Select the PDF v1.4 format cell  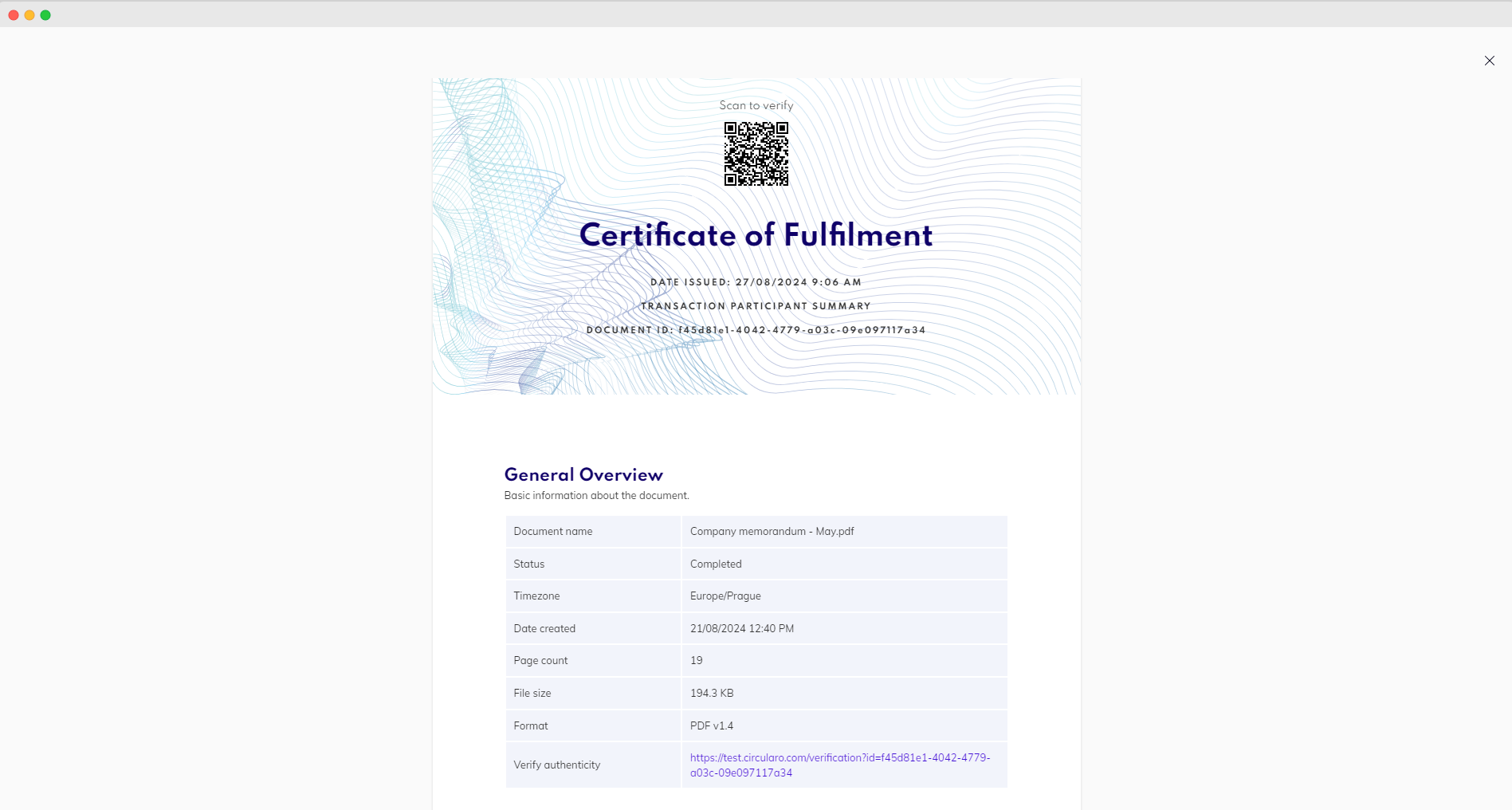[x=711, y=725]
